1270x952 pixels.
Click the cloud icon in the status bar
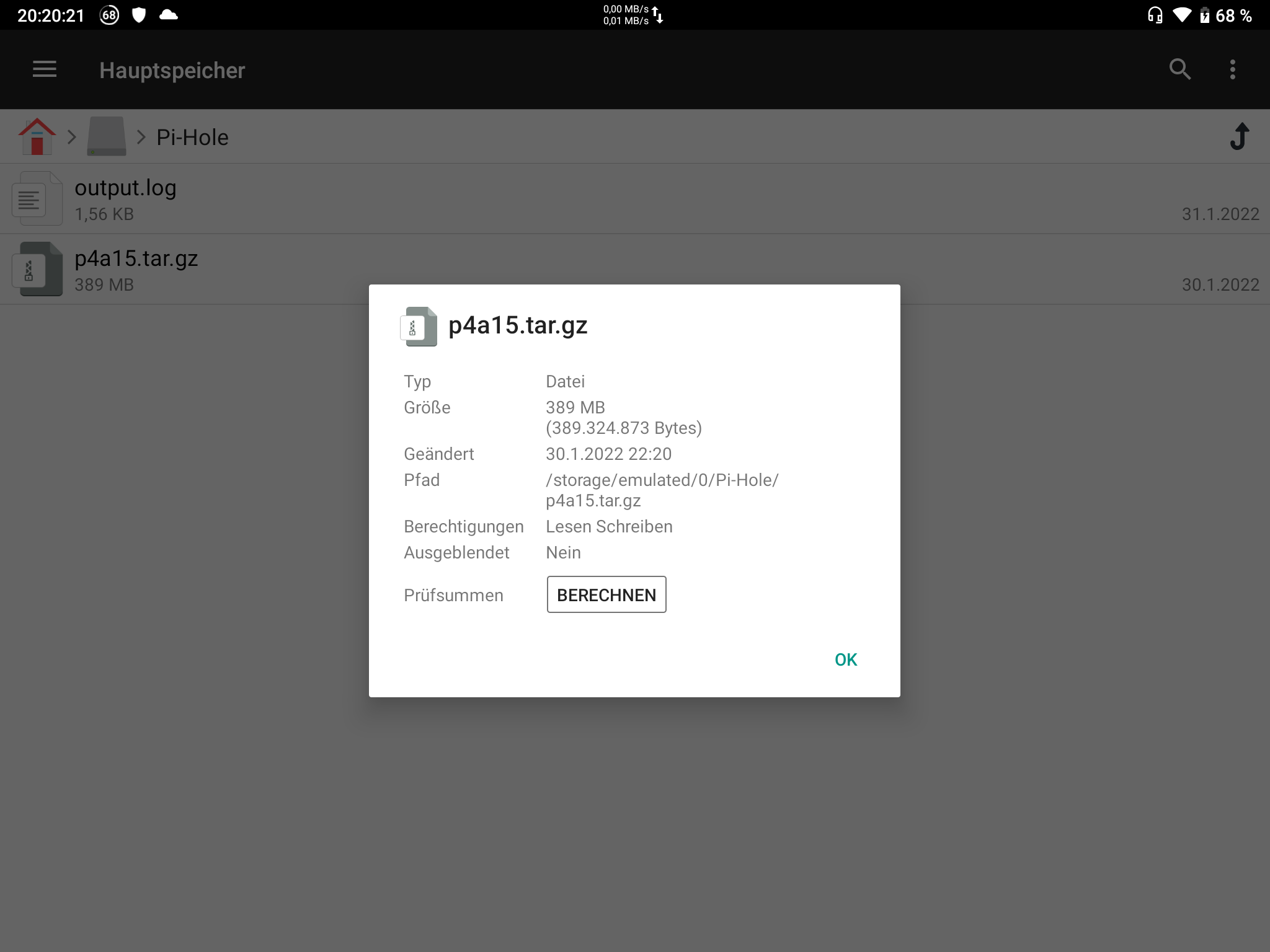[167, 15]
